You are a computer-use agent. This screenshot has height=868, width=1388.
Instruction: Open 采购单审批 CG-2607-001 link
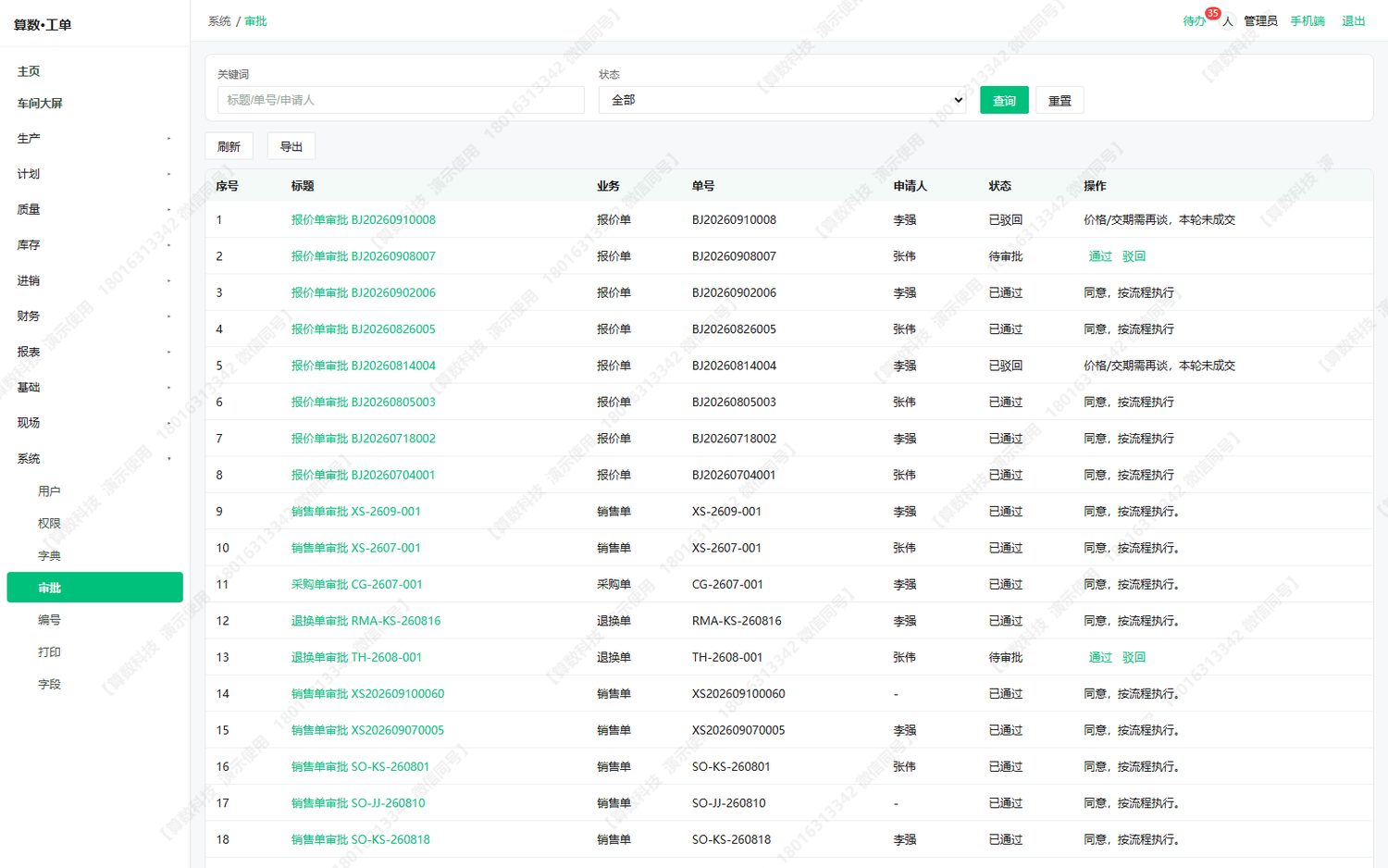pyautogui.click(x=356, y=585)
